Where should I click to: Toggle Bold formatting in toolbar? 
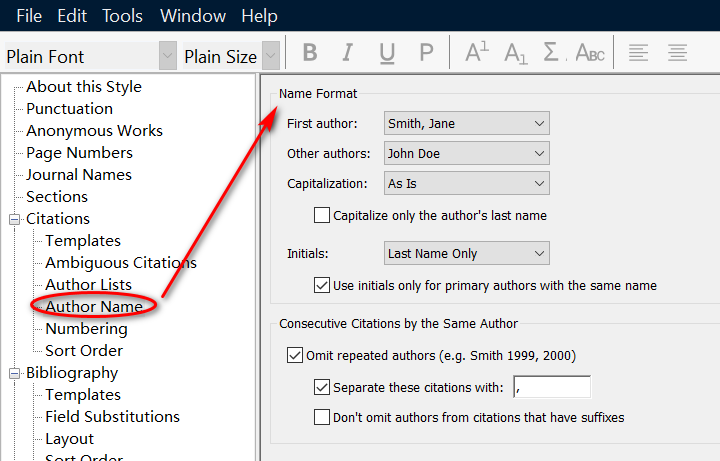pos(310,54)
